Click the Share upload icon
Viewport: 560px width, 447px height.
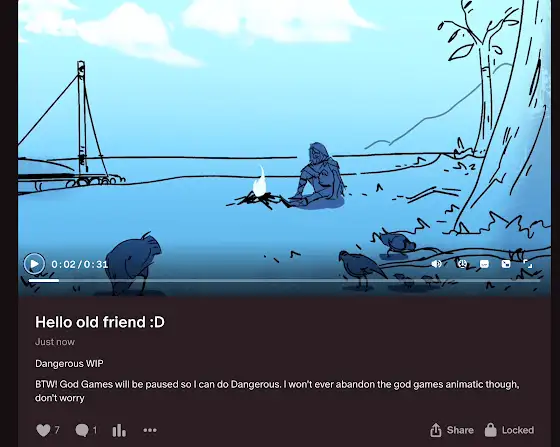[x=436, y=430]
